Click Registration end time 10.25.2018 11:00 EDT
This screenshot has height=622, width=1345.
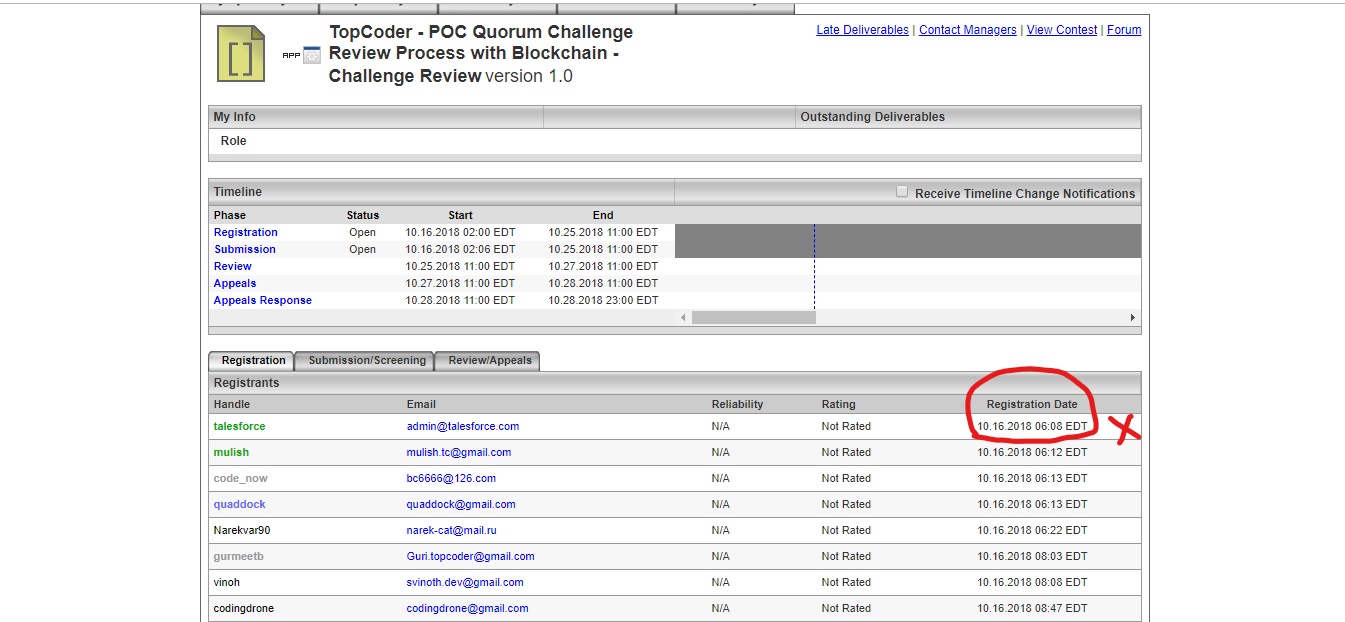coord(603,232)
